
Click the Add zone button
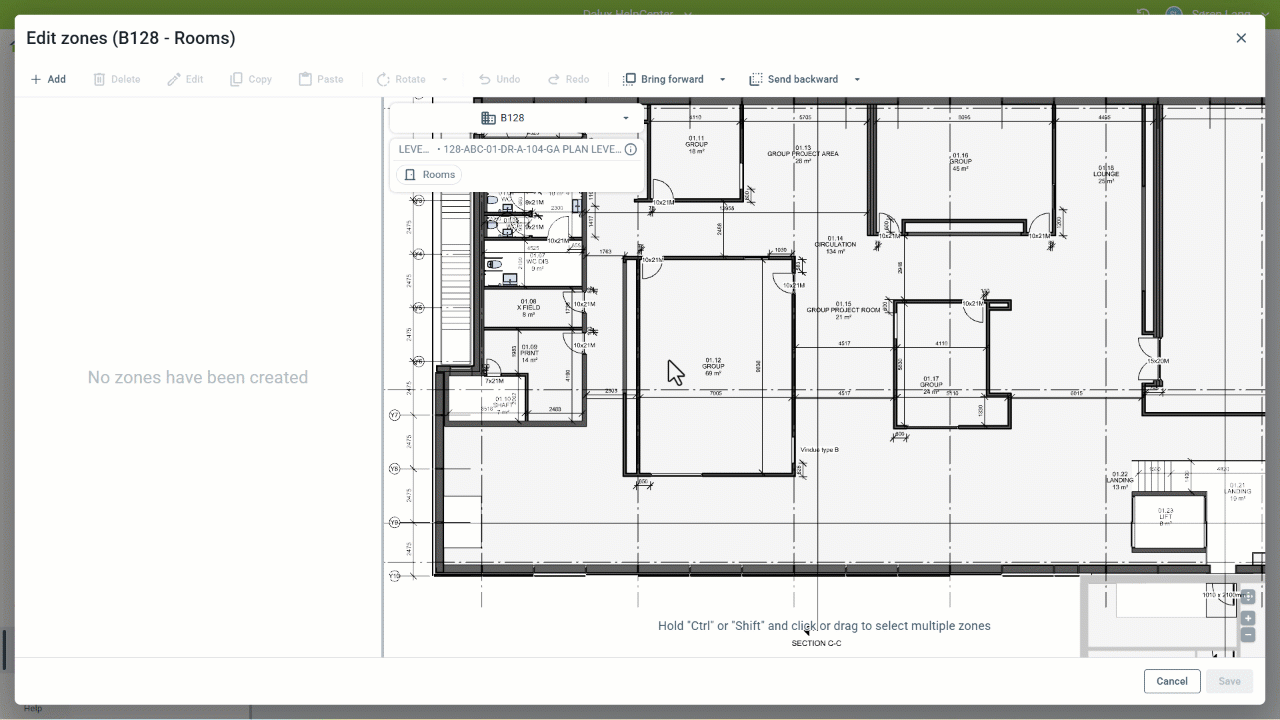coord(47,79)
